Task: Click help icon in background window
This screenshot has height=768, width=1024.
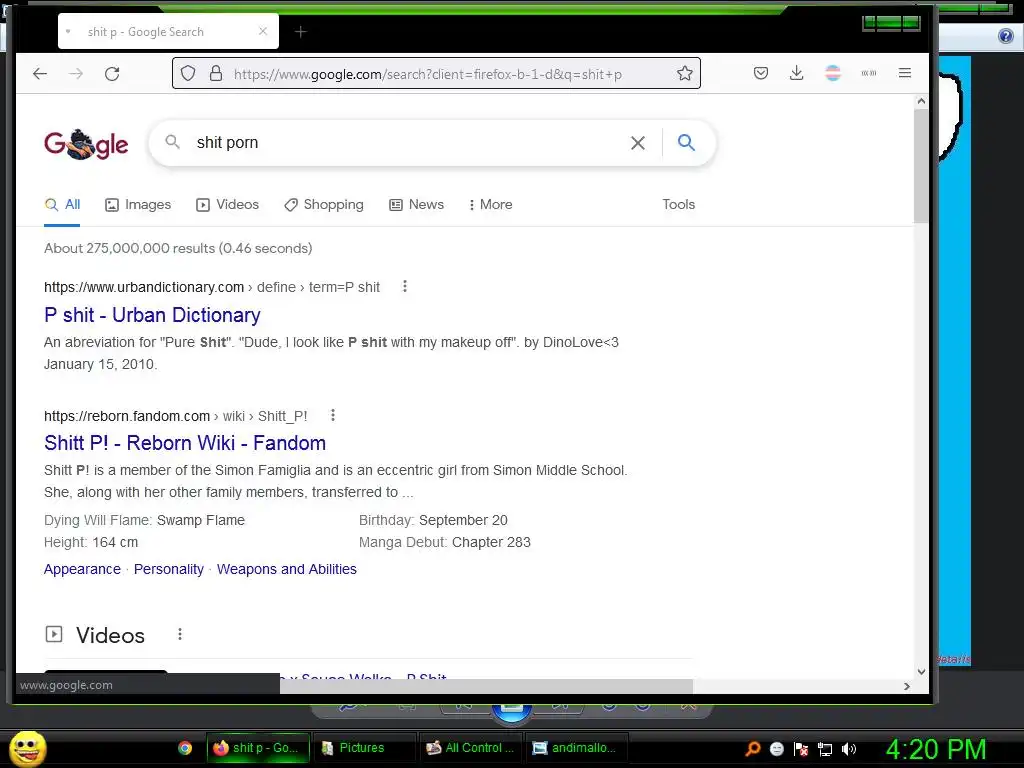Action: 1006,35
